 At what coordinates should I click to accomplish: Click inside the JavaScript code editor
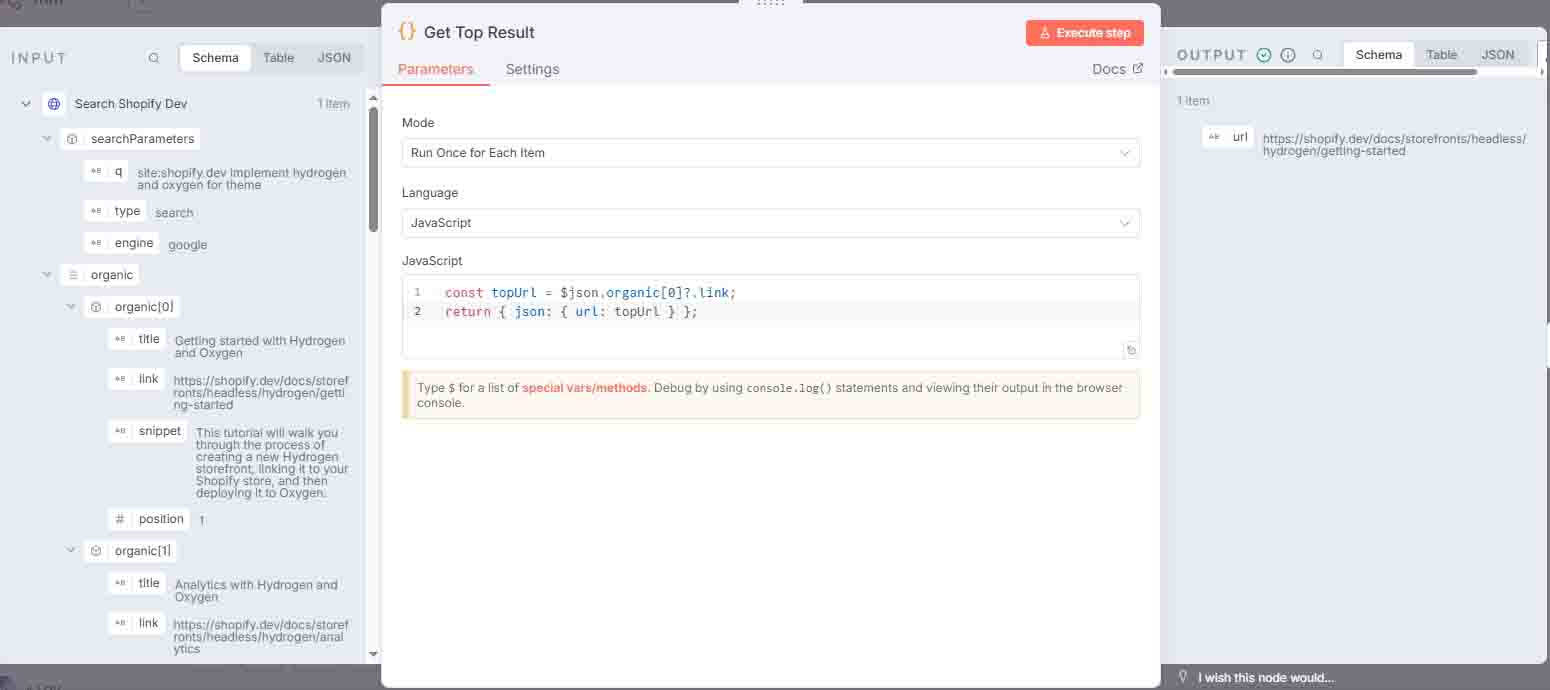click(770, 330)
